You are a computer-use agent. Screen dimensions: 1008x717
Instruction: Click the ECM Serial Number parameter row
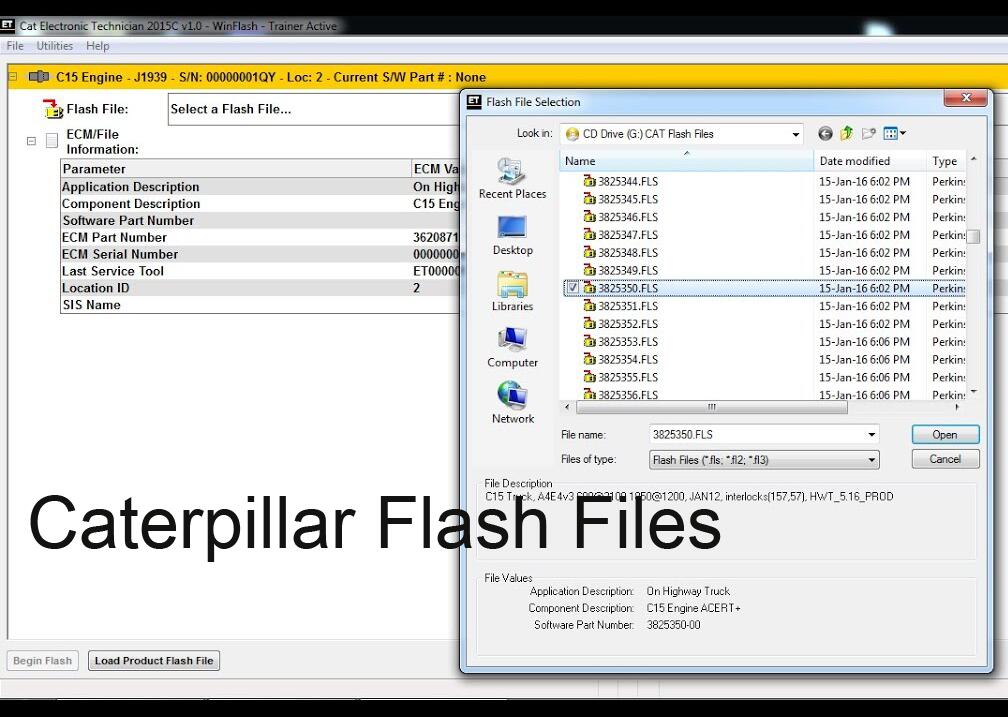[x=260, y=254]
